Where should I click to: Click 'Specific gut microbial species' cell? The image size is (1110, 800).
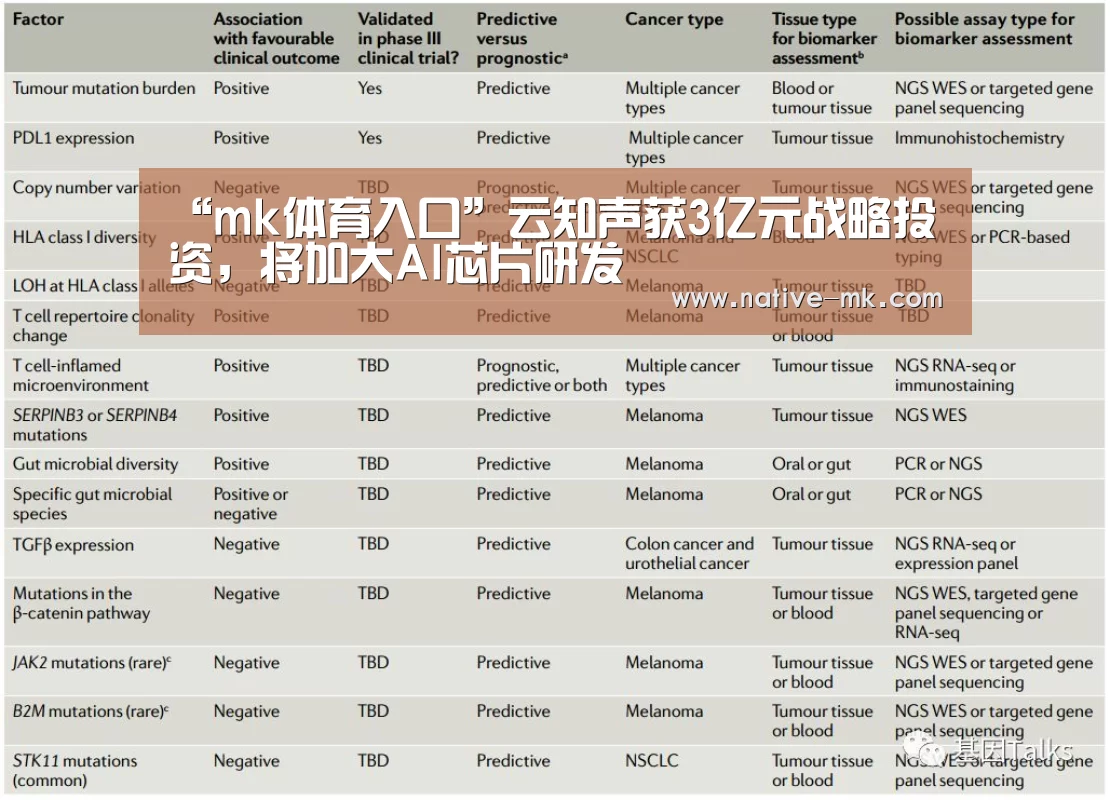point(92,504)
